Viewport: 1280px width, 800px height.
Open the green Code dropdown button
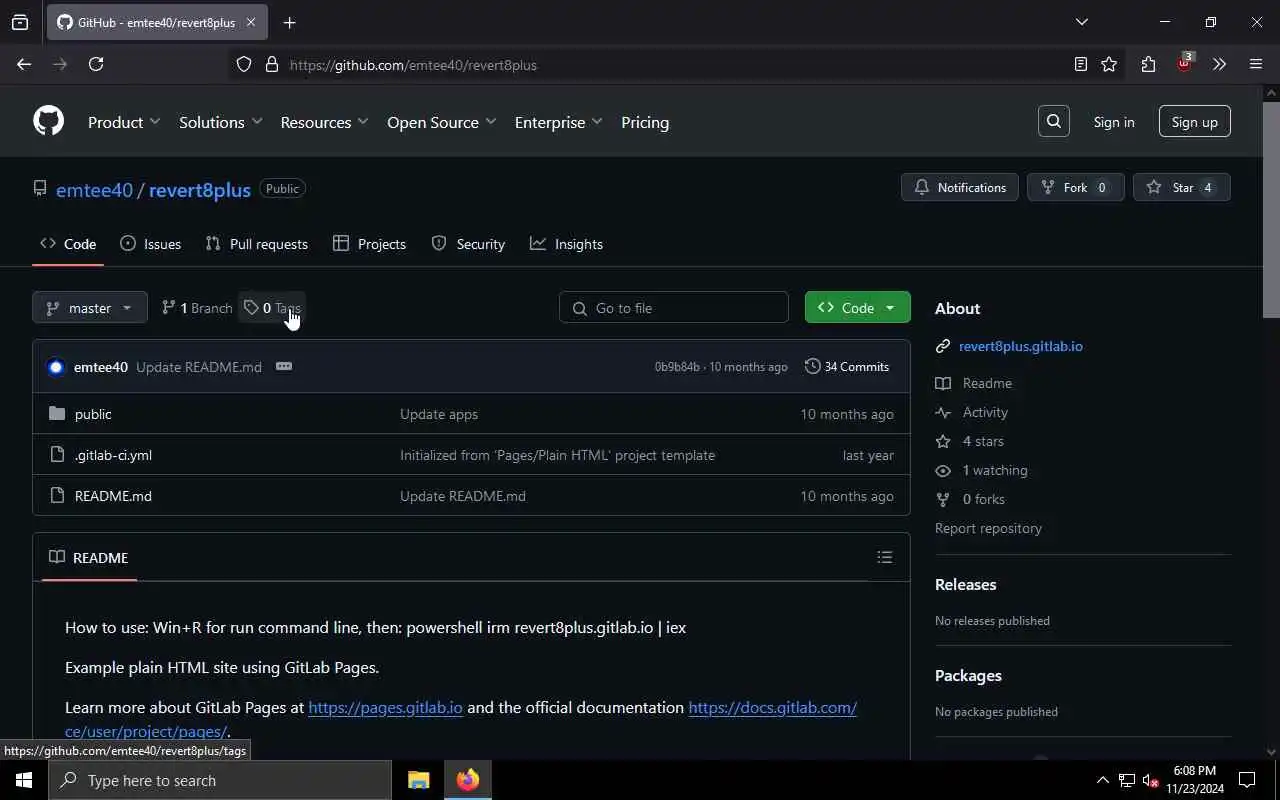[x=857, y=308]
